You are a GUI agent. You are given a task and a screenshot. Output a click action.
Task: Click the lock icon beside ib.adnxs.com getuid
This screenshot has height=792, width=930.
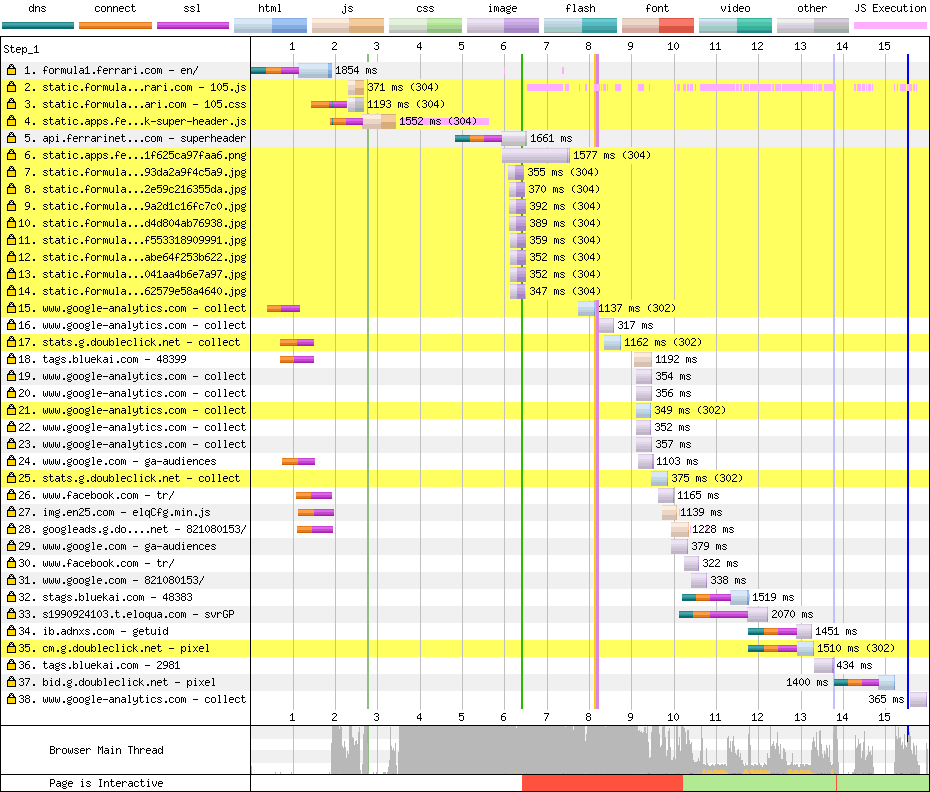tap(11, 631)
